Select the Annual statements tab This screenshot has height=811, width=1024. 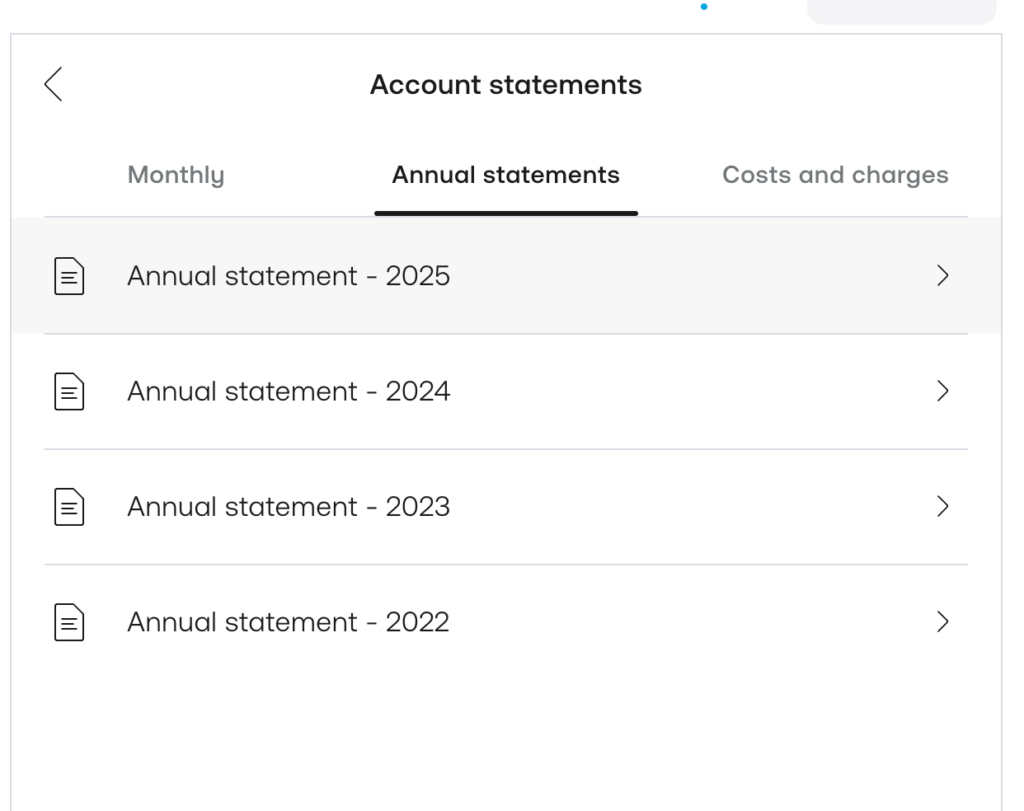506,176
